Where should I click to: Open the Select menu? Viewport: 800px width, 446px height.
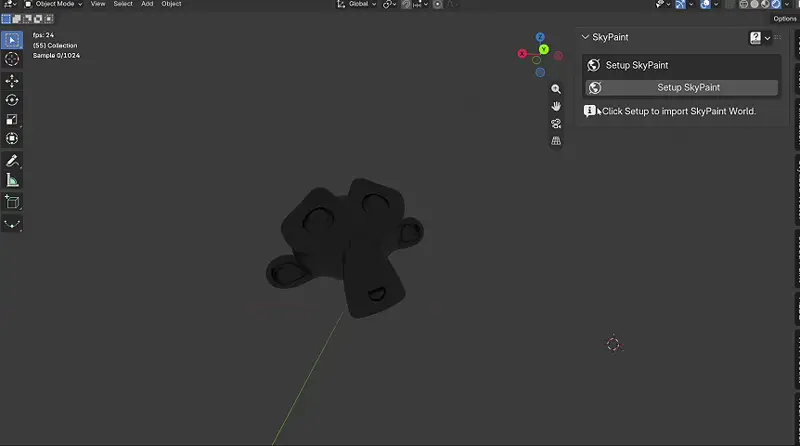(123, 4)
